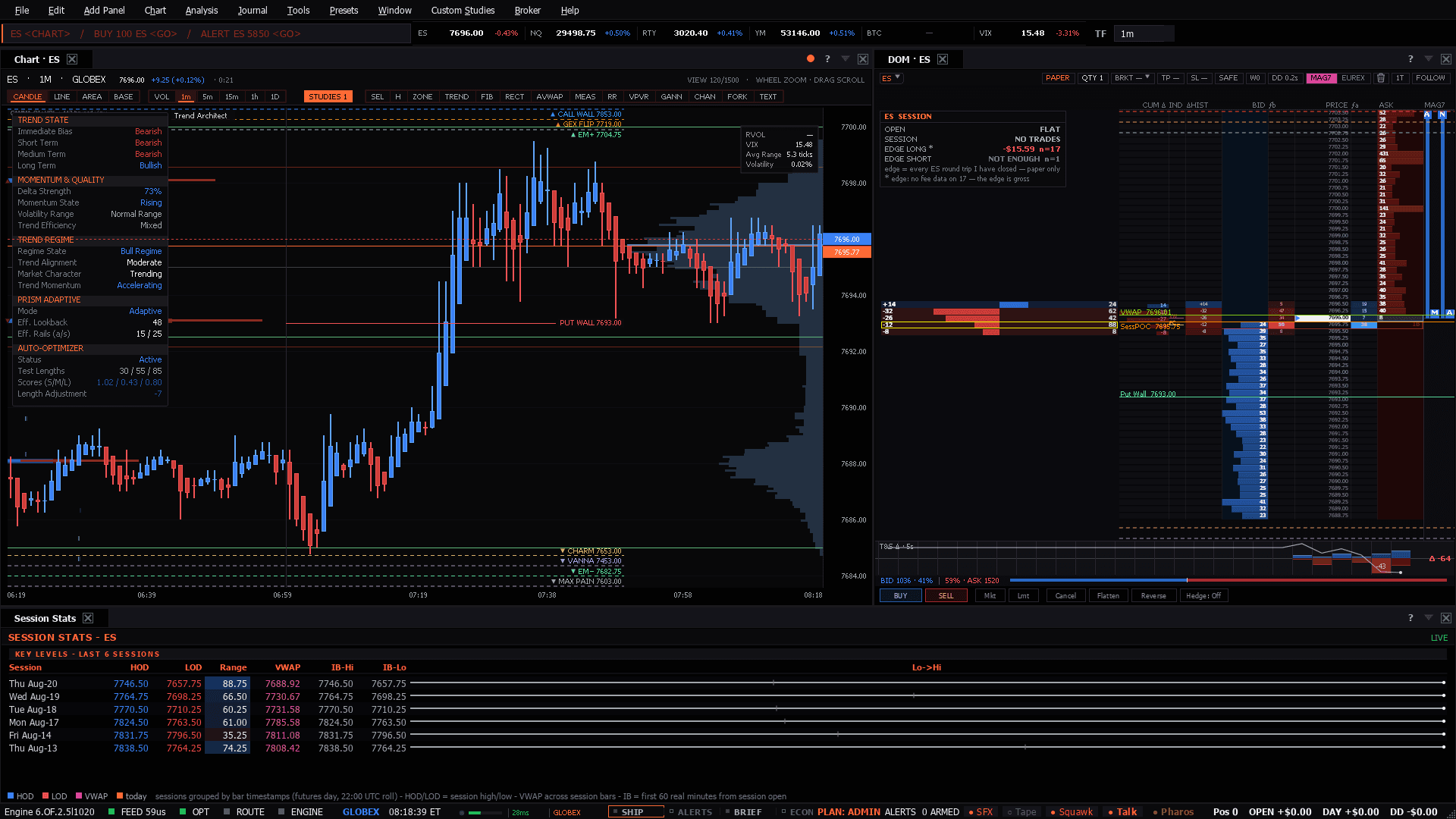Close the Session Stats tab X icon
Viewport: 1456px width, 819px height.
tap(88, 618)
